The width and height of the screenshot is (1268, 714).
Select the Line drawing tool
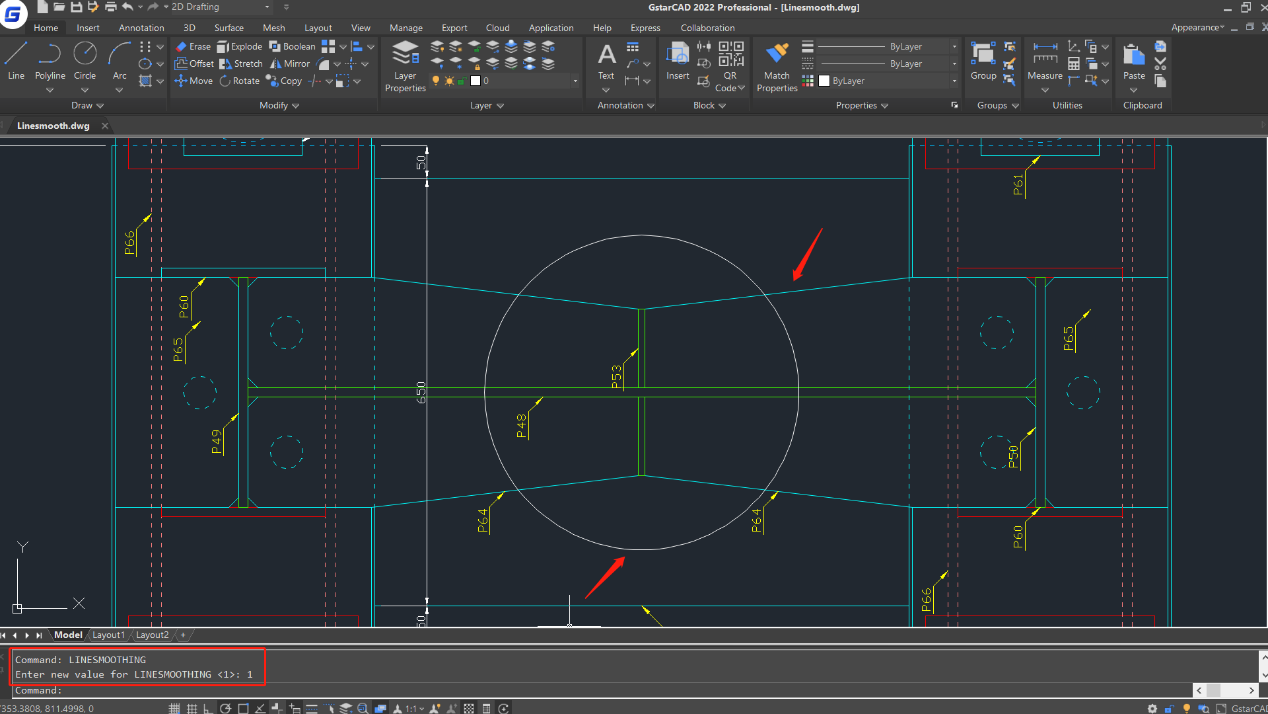pos(16,60)
